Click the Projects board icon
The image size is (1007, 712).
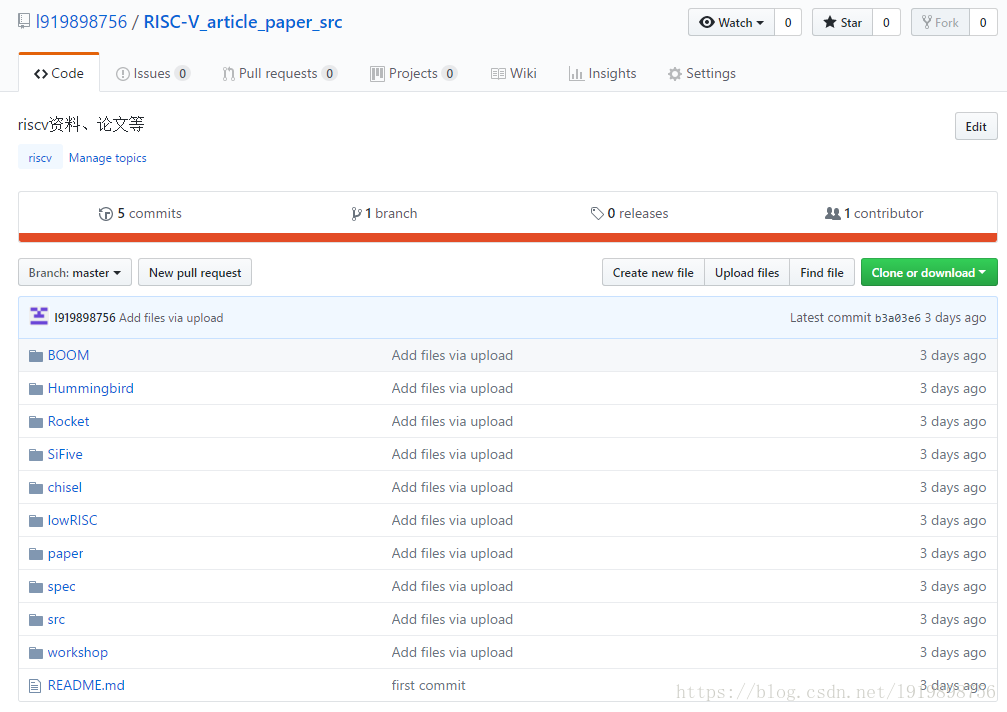[x=377, y=74]
